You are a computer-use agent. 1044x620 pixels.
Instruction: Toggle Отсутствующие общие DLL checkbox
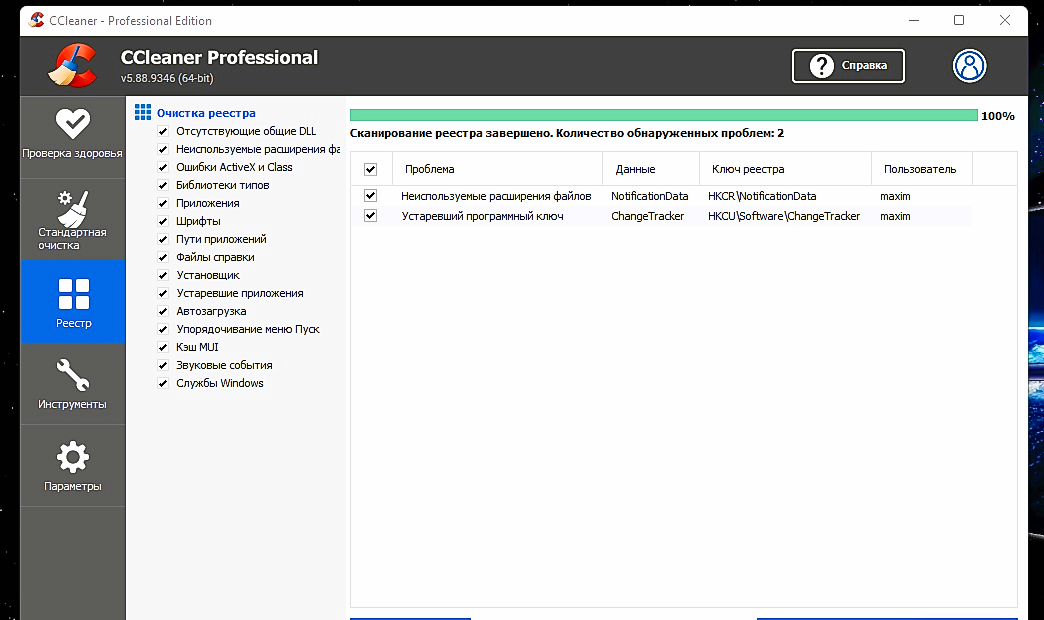[162, 131]
